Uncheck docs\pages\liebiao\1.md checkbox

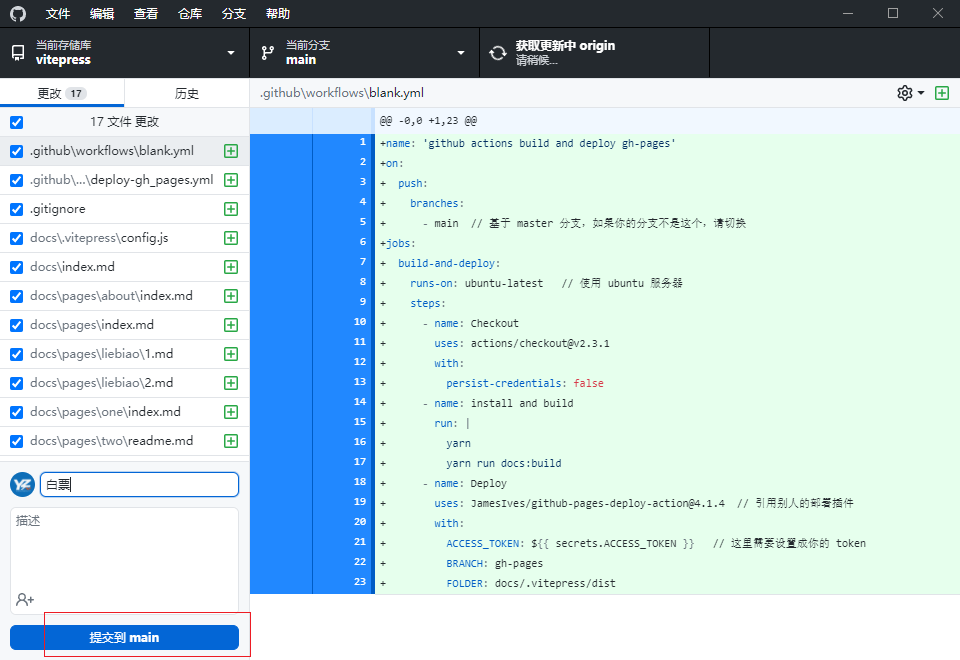pos(17,354)
